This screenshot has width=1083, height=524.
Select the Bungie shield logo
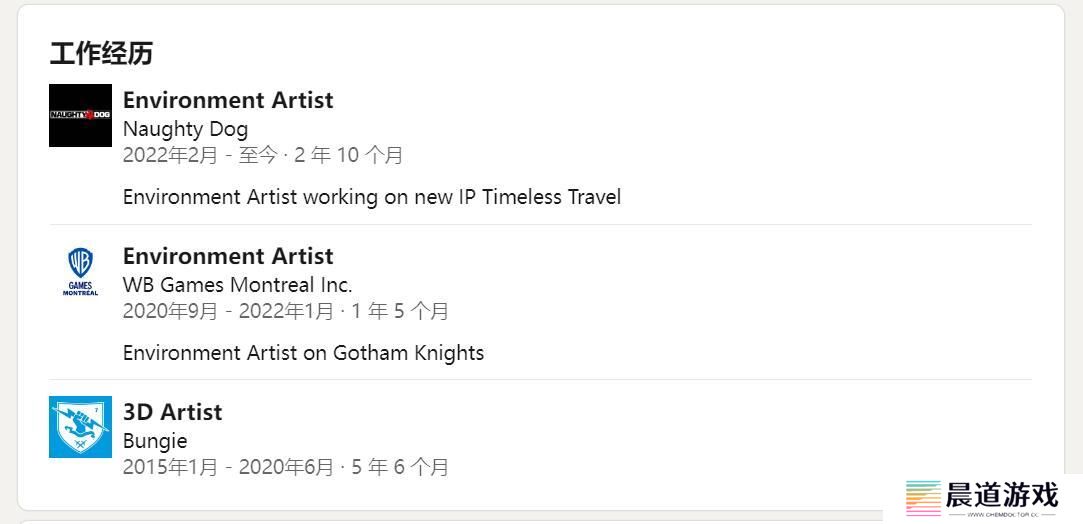80,427
